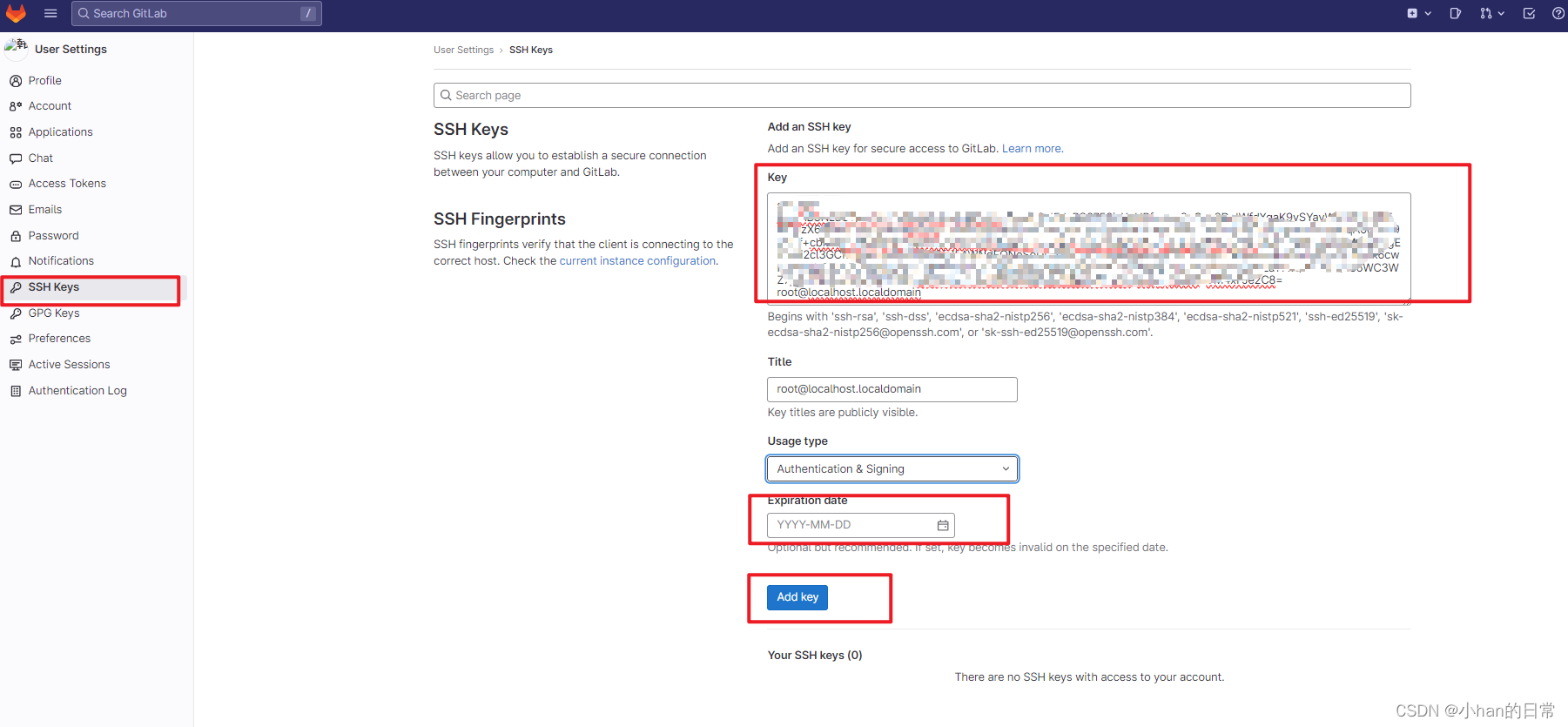
Task: Click the Applications grid icon
Action: click(x=16, y=132)
